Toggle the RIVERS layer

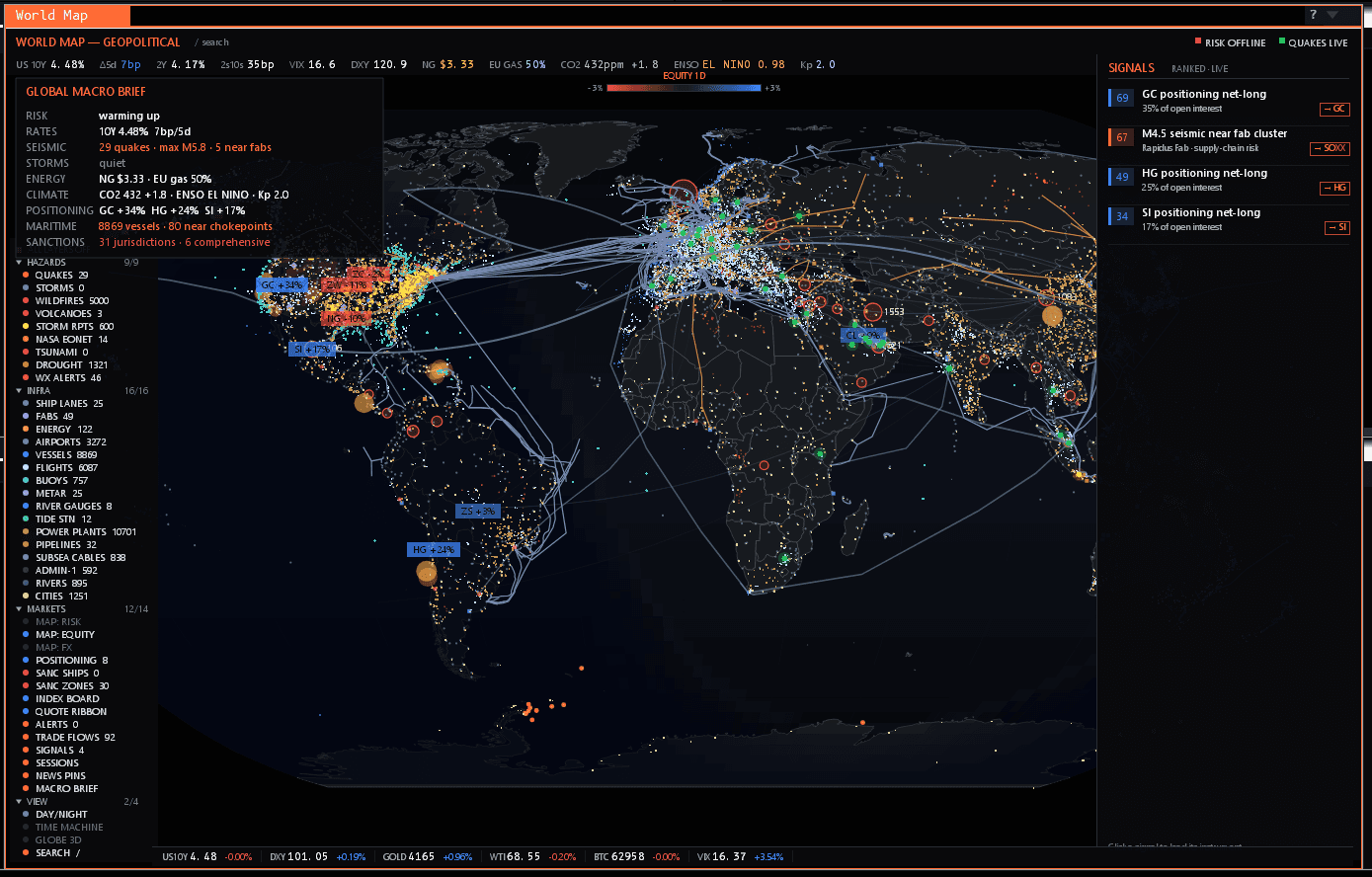[54, 583]
